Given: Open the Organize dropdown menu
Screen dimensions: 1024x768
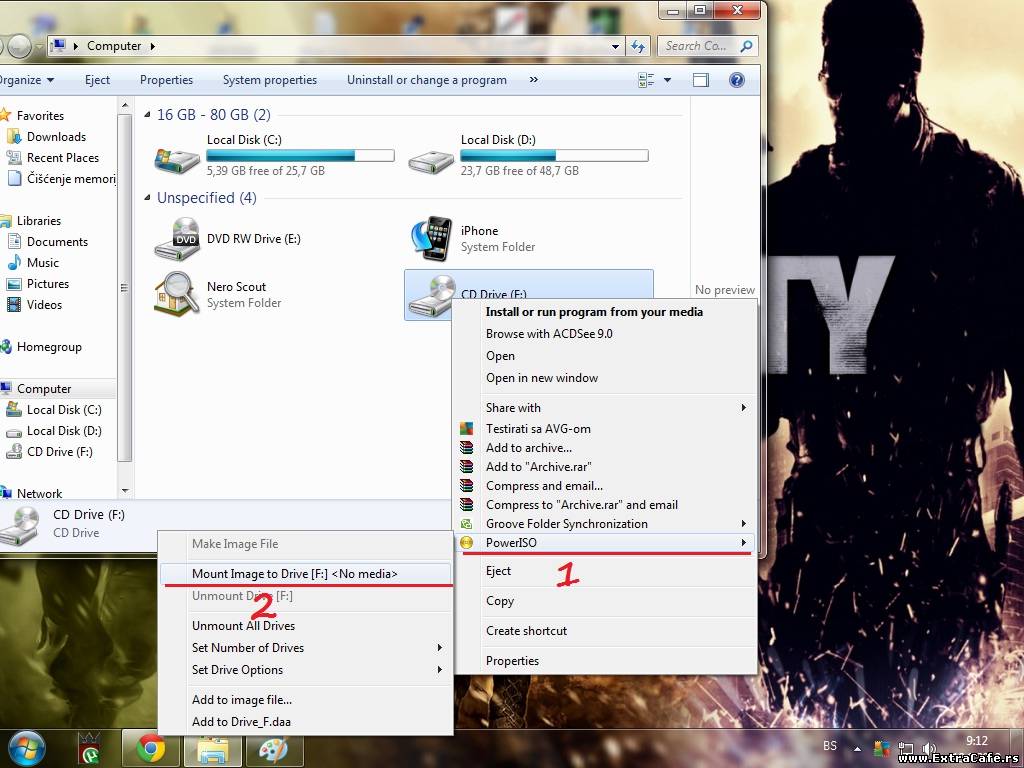Looking at the screenshot, I should 27,80.
